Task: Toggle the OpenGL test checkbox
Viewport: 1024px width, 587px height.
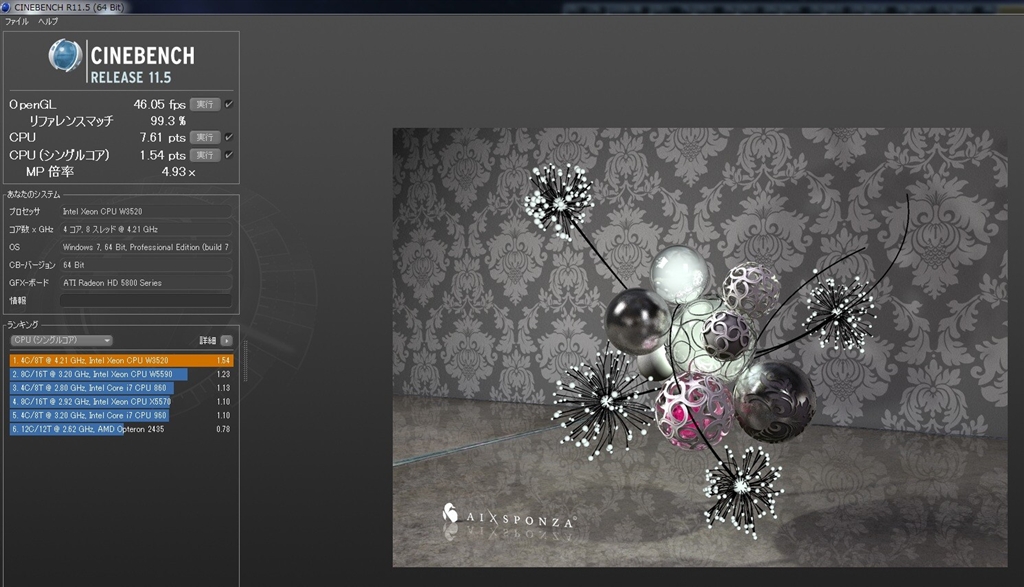Action: pyautogui.click(x=229, y=104)
